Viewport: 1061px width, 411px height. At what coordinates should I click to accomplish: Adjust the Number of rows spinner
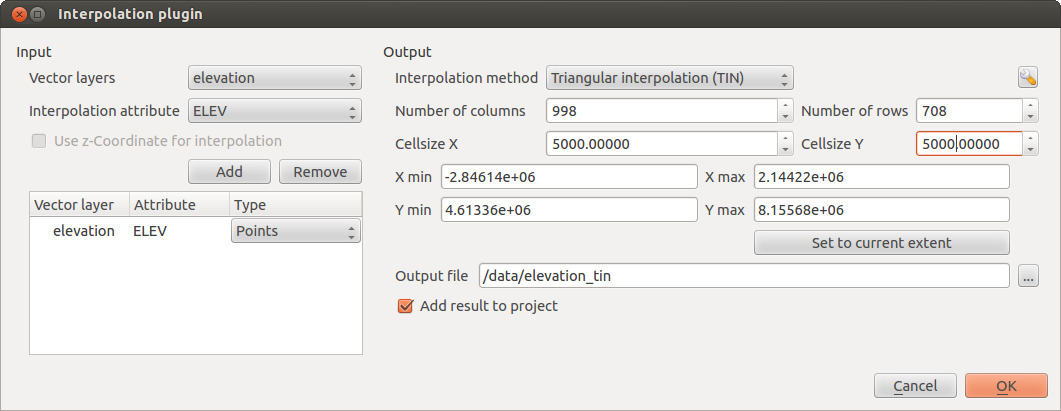coord(1029,111)
